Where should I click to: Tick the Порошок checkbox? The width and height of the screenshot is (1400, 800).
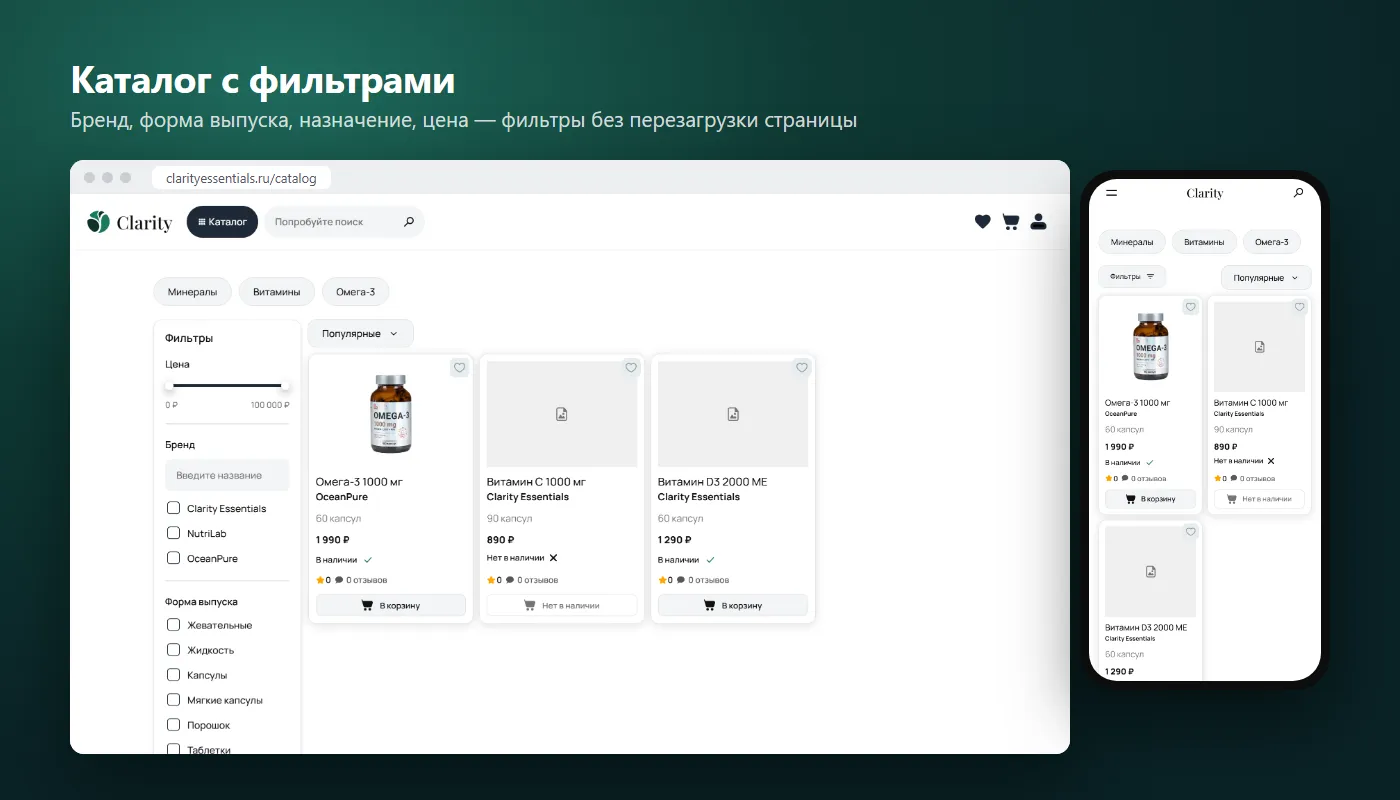coord(173,725)
